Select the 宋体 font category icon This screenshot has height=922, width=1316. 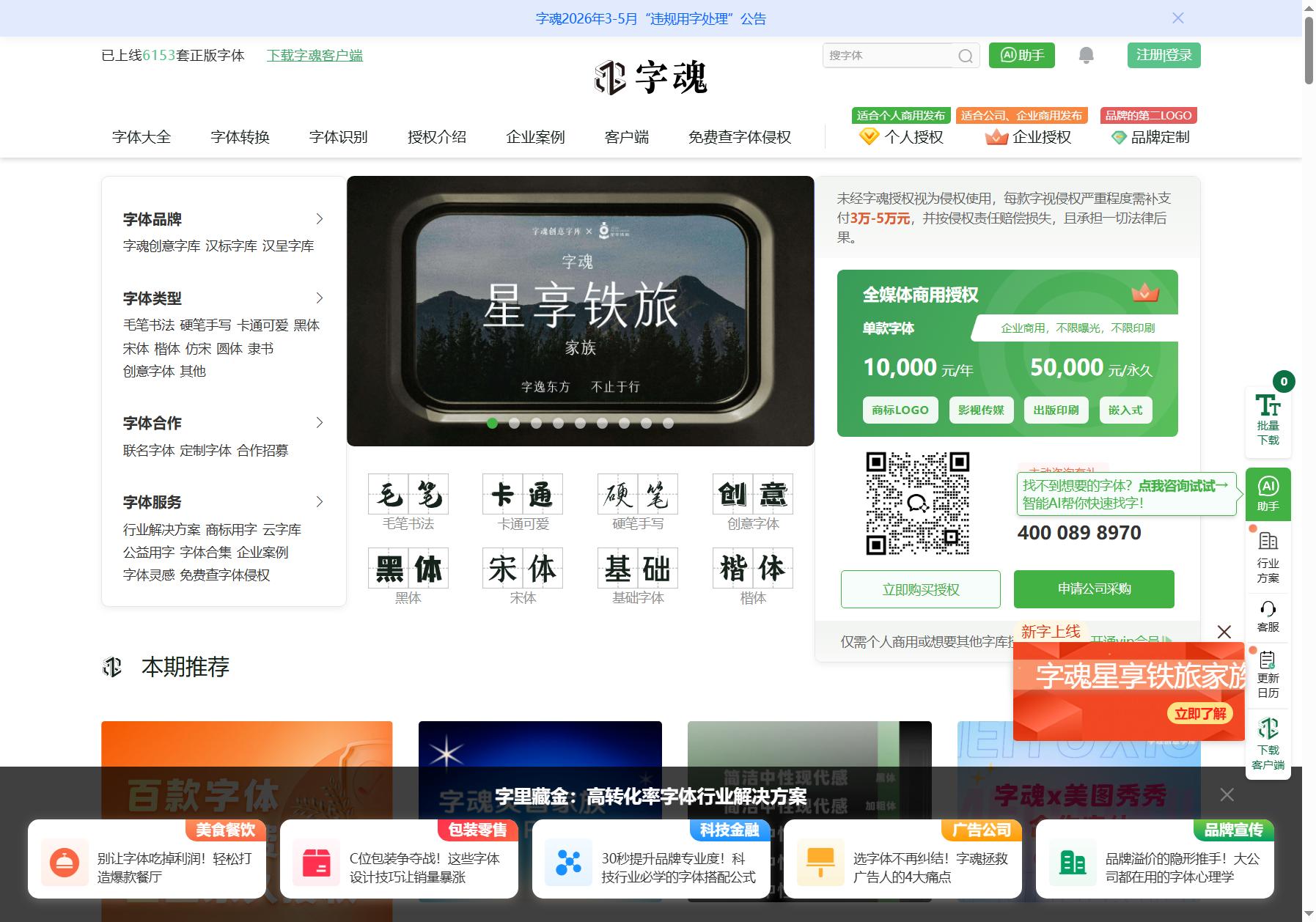pos(523,568)
